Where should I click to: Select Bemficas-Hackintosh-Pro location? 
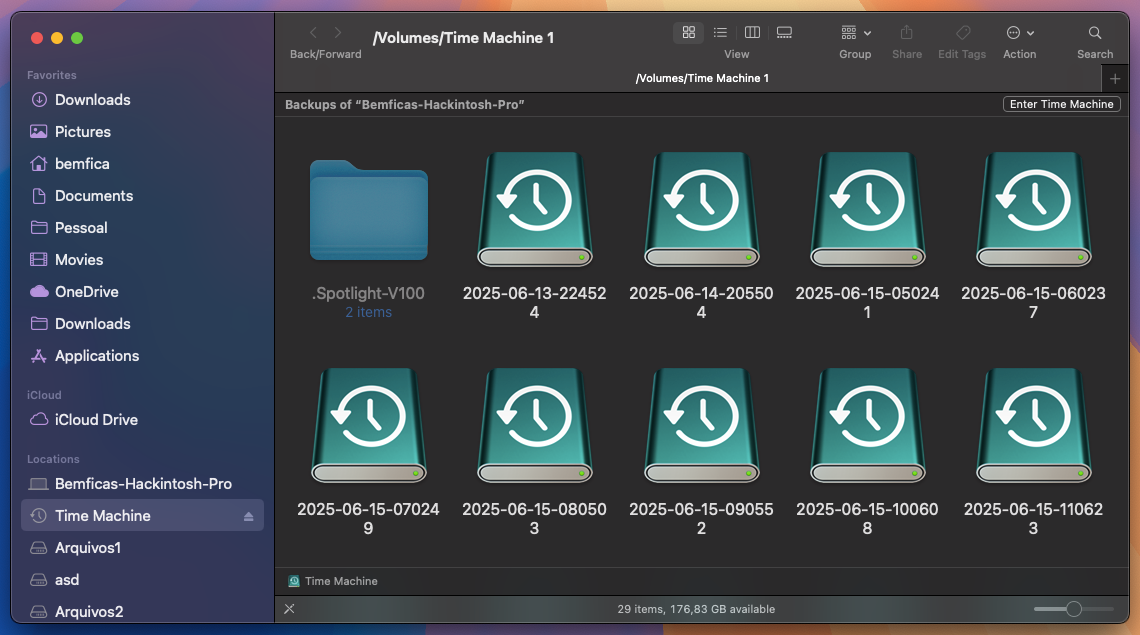(x=142, y=484)
